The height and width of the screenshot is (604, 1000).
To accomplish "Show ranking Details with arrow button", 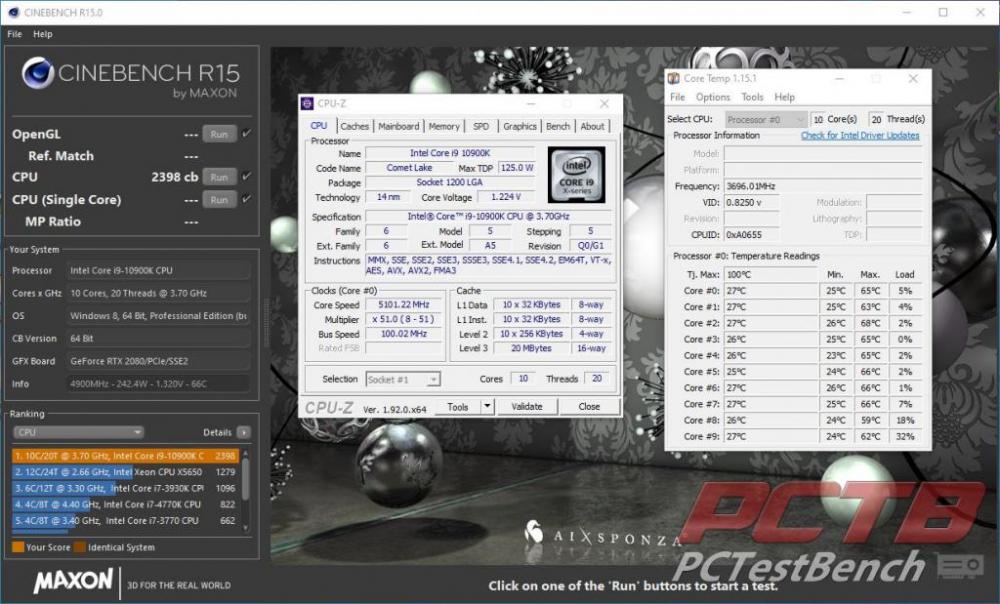I will tap(244, 432).
